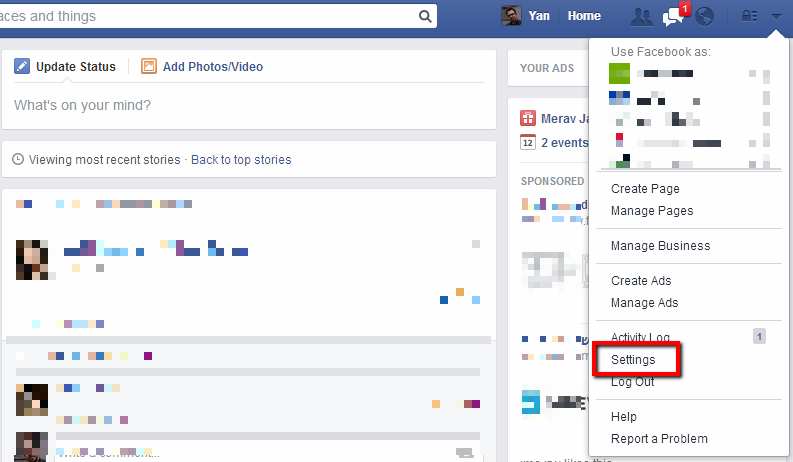Click the Add Photos/Video picture icon
This screenshot has width=793, height=462.
[149, 67]
